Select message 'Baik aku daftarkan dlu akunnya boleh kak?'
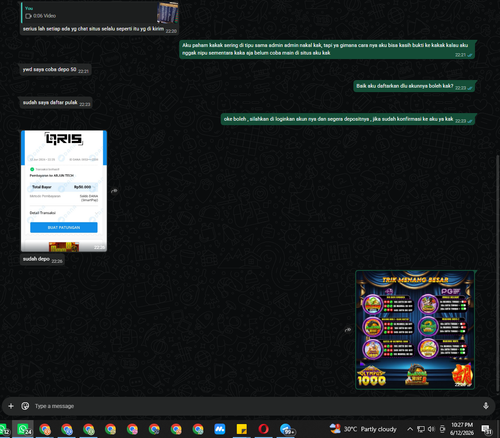The height and width of the screenshot is (438, 500). (x=414, y=86)
